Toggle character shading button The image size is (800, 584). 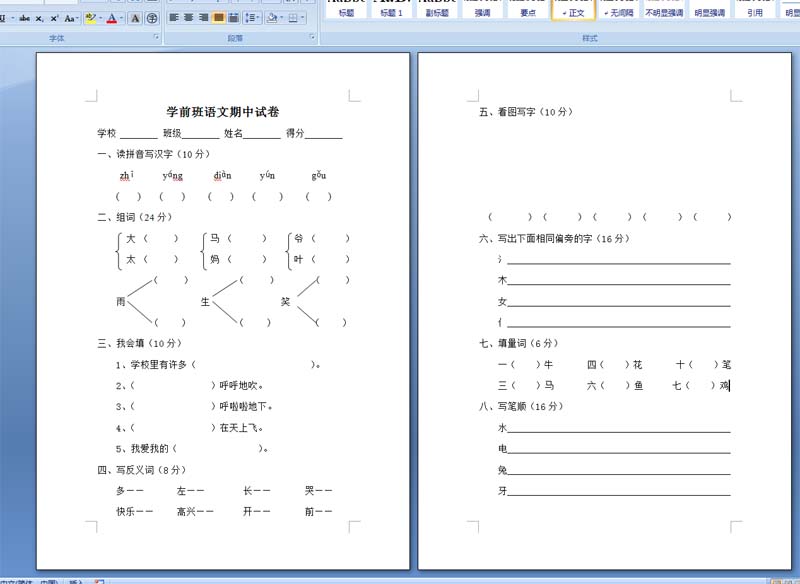[x=135, y=18]
